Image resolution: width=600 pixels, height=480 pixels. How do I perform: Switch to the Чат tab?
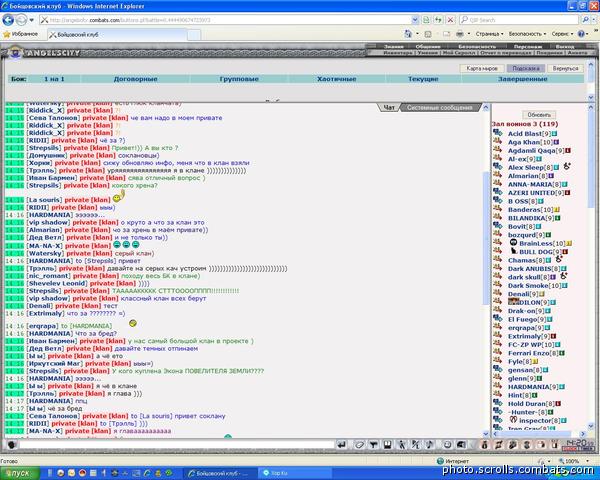(389, 108)
